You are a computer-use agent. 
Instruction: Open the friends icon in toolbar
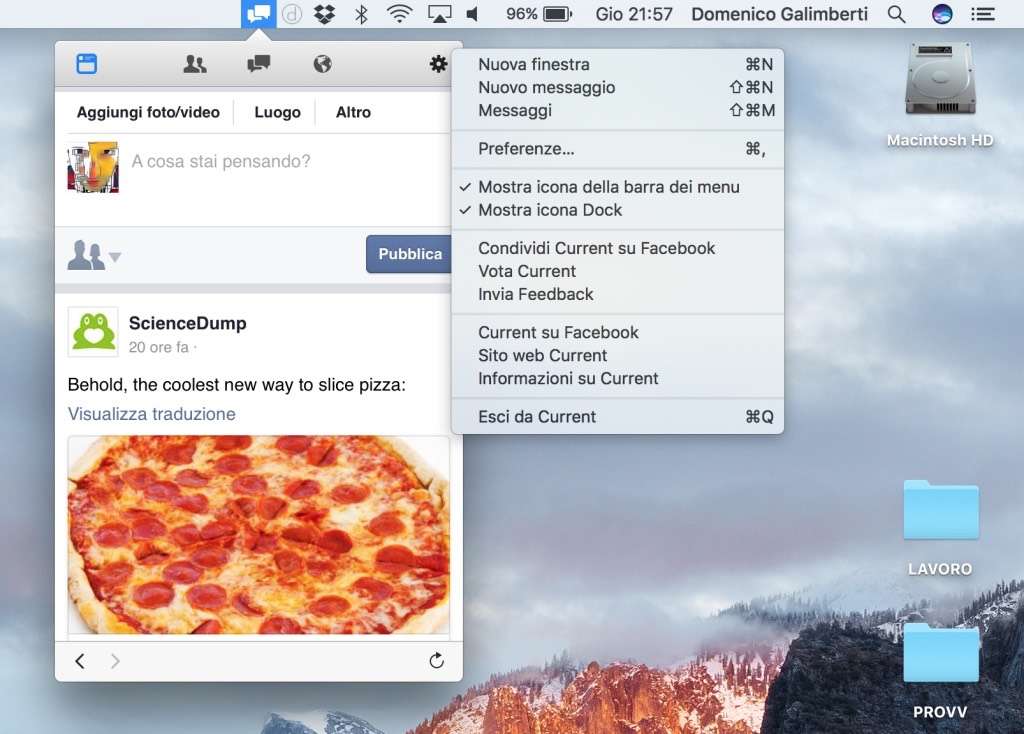coord(195,64)
